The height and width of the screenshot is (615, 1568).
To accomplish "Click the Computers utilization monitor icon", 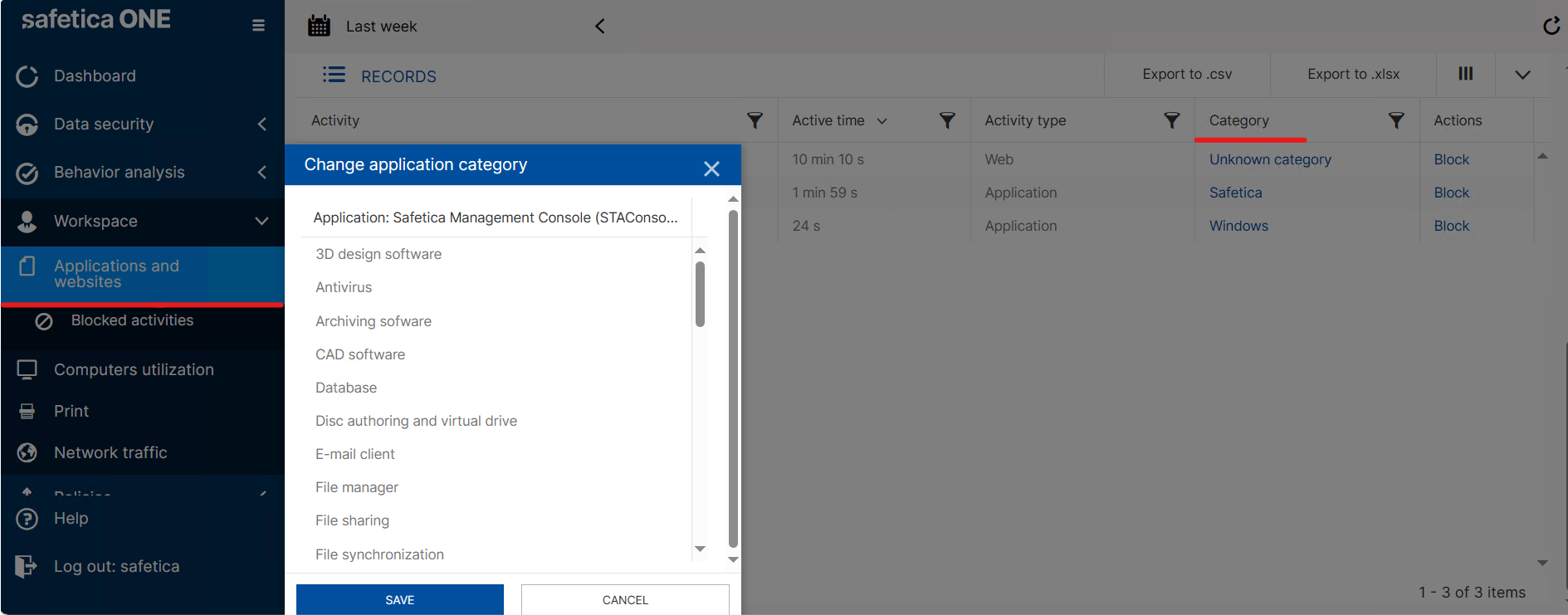I will 27,369.
